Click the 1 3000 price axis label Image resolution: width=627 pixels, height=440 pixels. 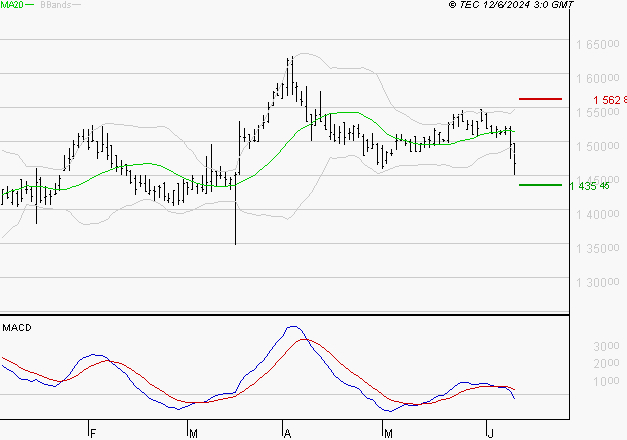click(x=598, y=283)
